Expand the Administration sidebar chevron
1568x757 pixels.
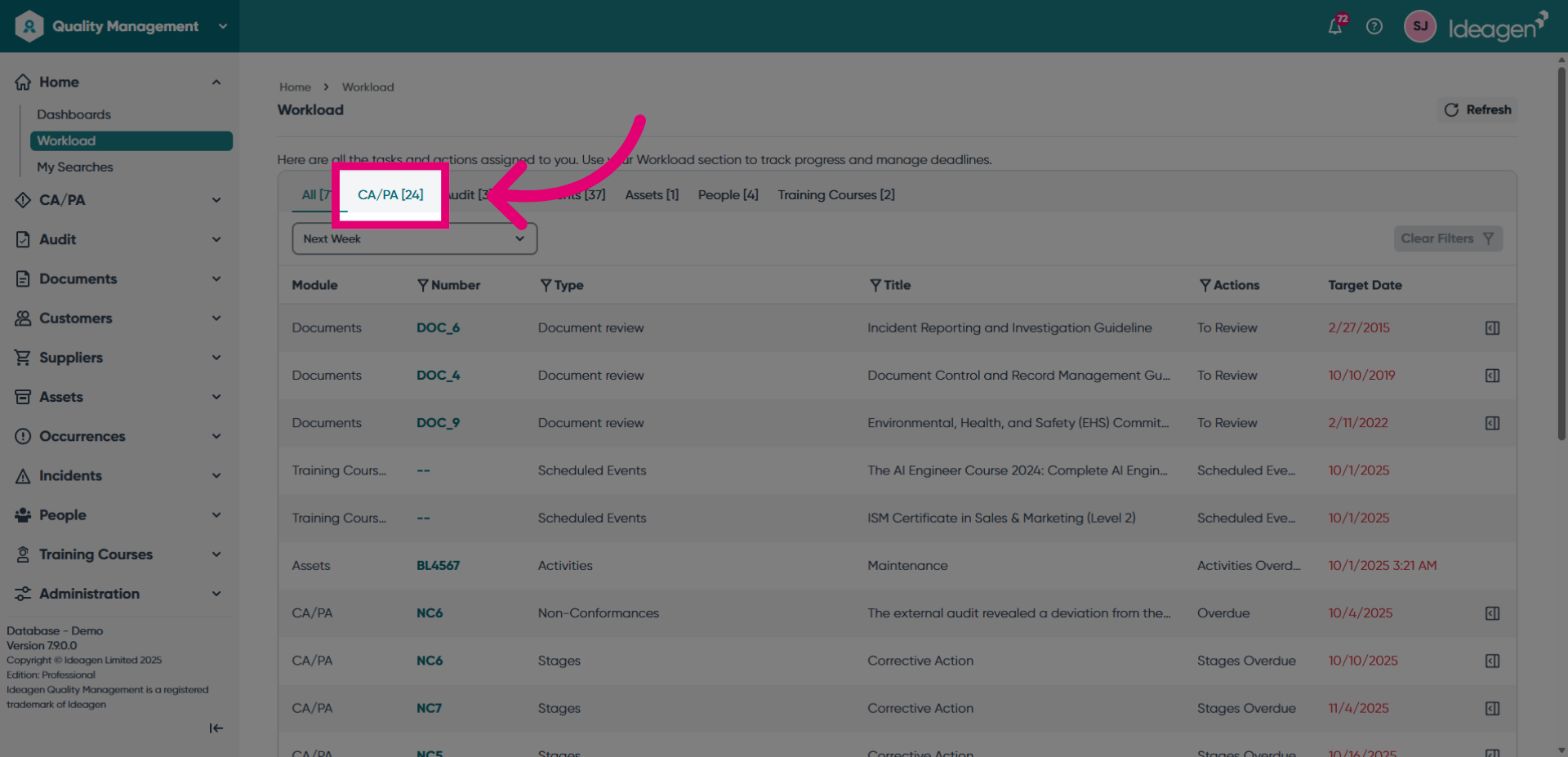tap(216, 594)
